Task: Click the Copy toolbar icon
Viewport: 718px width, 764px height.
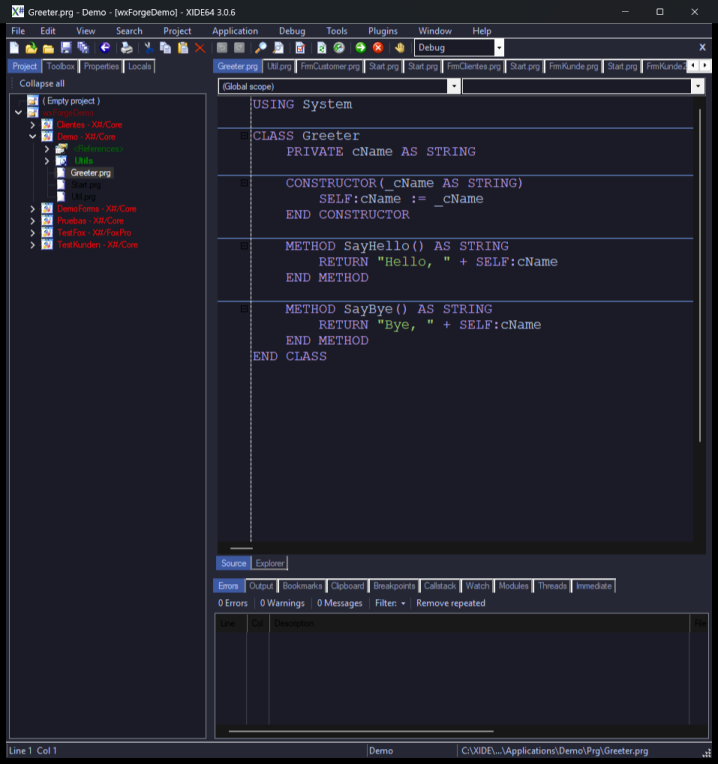Action: coord(166,48)
